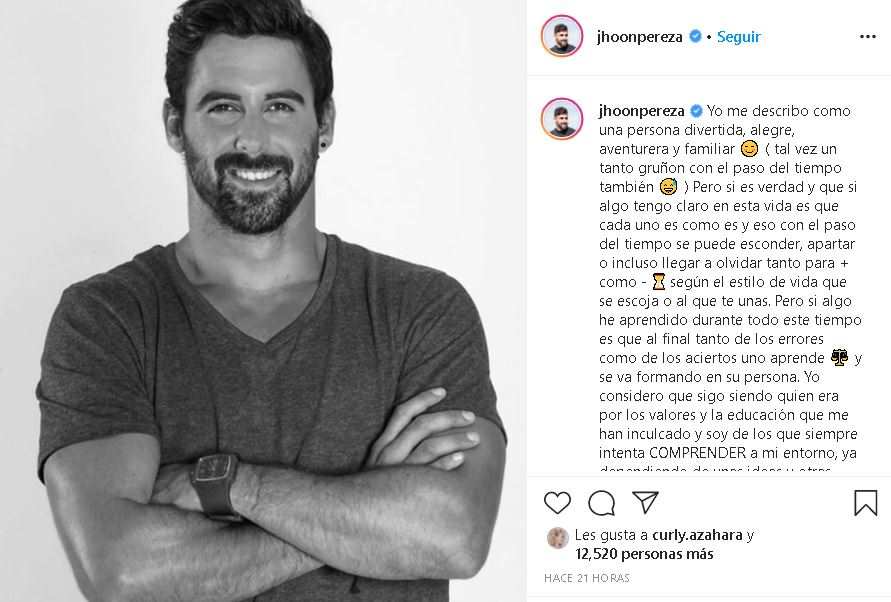Viewport: 891px width, 602px height.
Task: Click the verified badge in the caption
Action: [696, 111]
